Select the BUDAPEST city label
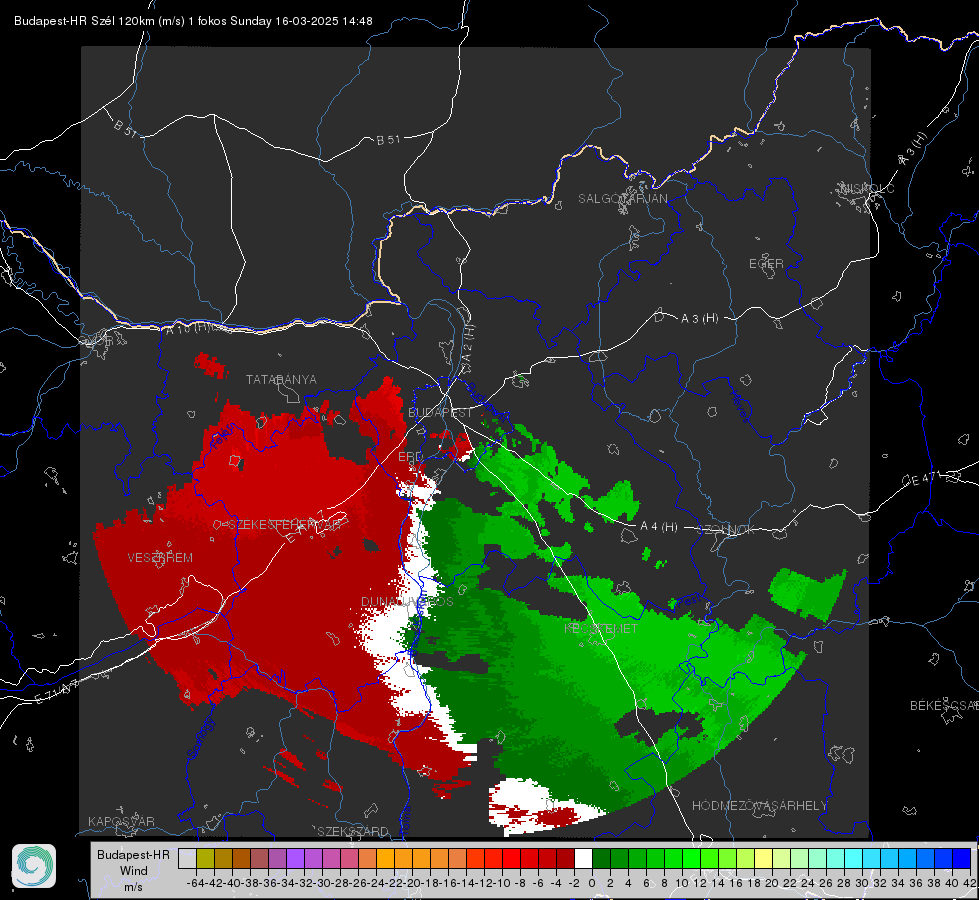Viewport: 979px width, 900px height. tap(440, 412)
